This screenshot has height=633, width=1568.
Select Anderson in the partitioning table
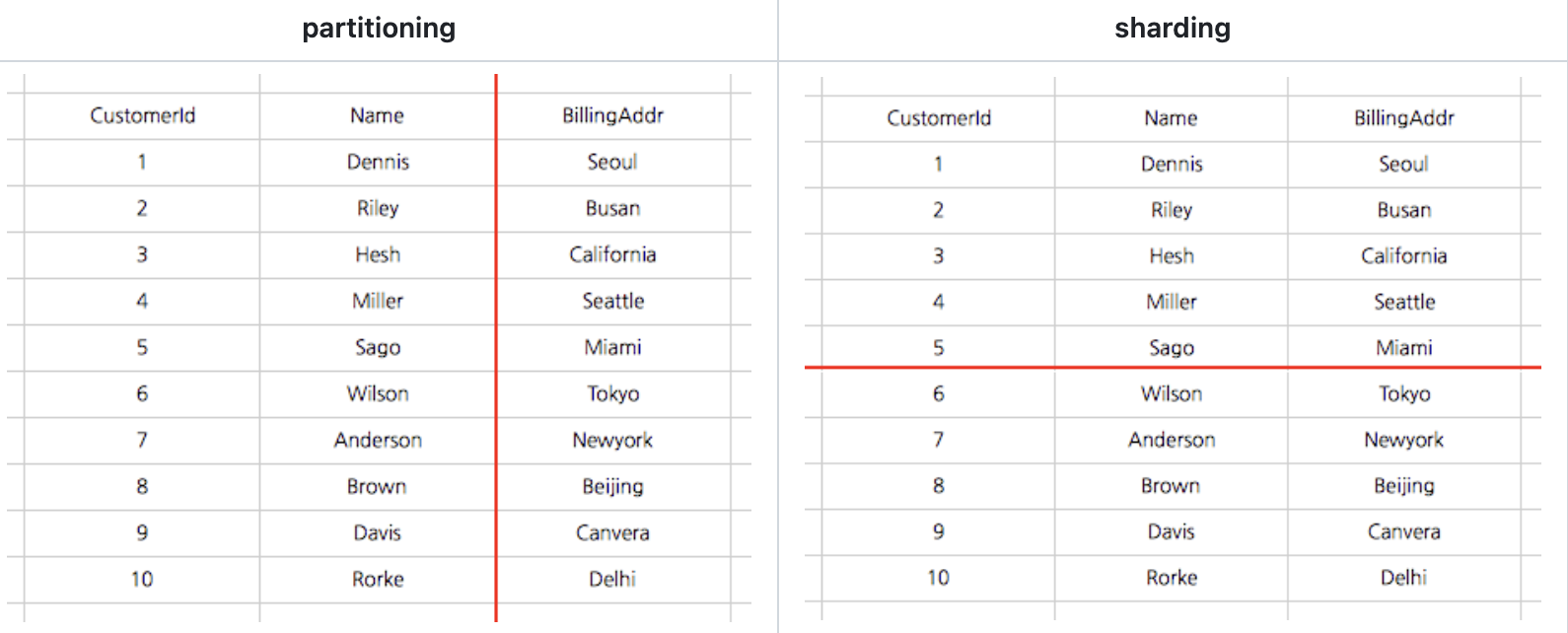click(378, 440)
